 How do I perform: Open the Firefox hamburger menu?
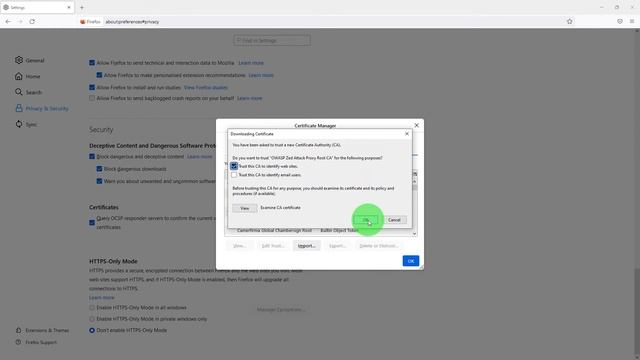(632, 21)
